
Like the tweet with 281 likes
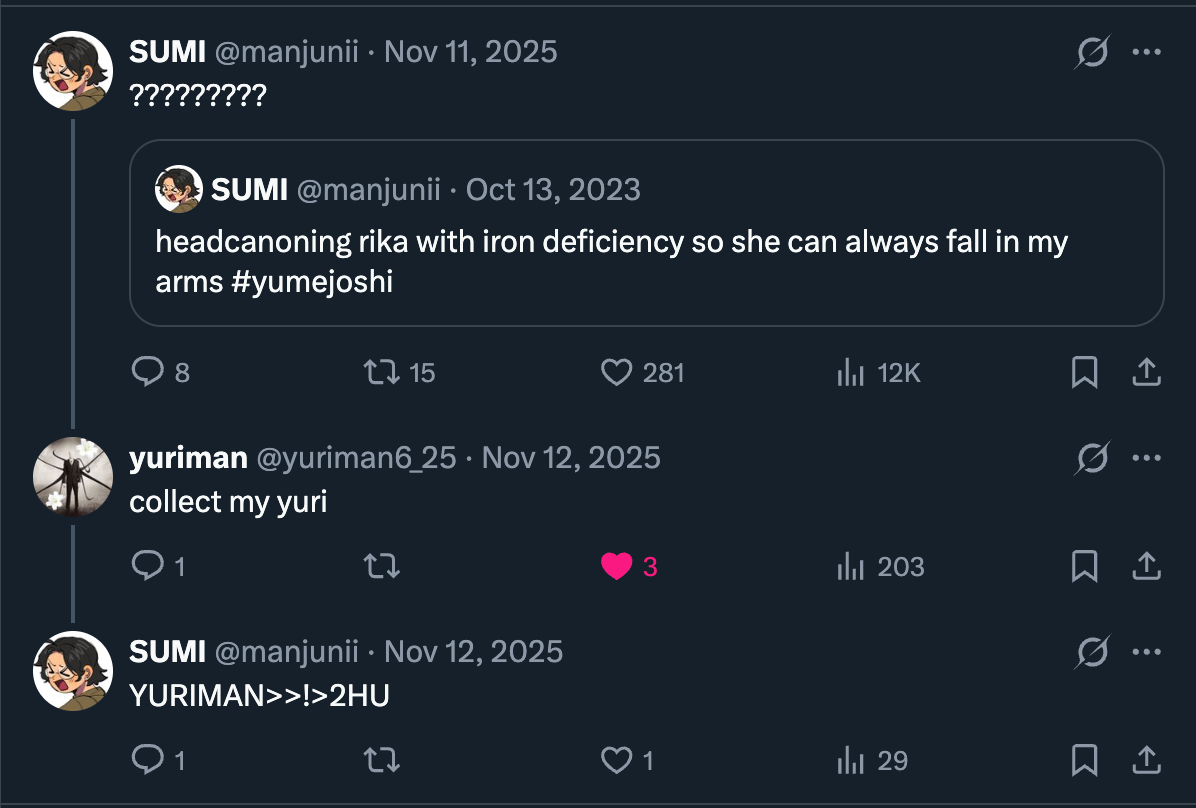(617, 373)
